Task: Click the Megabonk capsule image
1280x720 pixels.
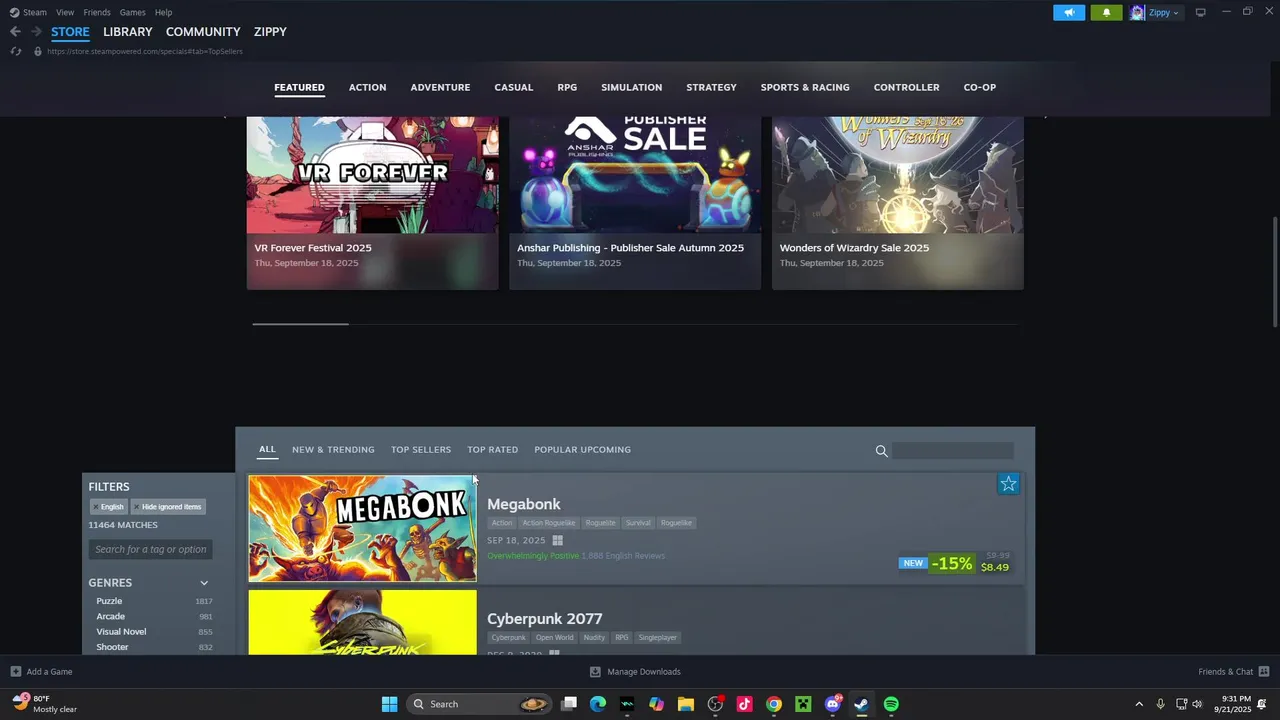Action: pos(362,528)
